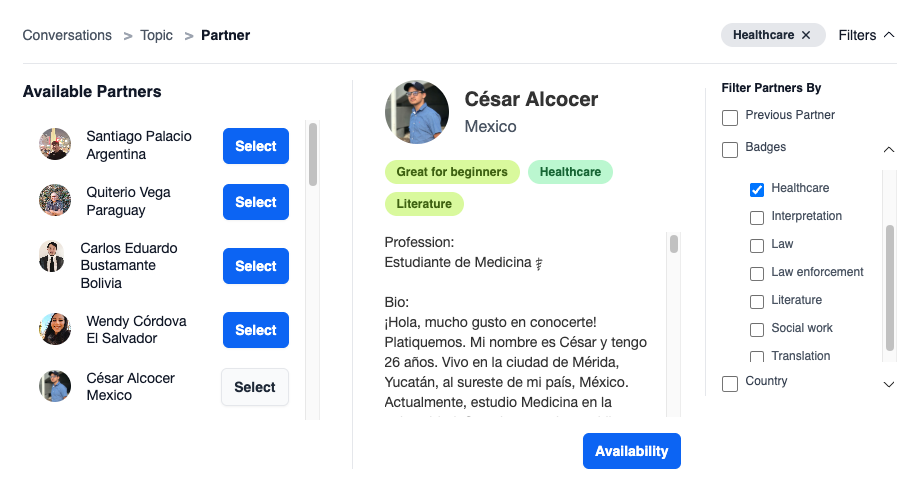Collapse the Badges filter section
The width and height of the screenshot is (920, 487).
click(x=889, y=149)
